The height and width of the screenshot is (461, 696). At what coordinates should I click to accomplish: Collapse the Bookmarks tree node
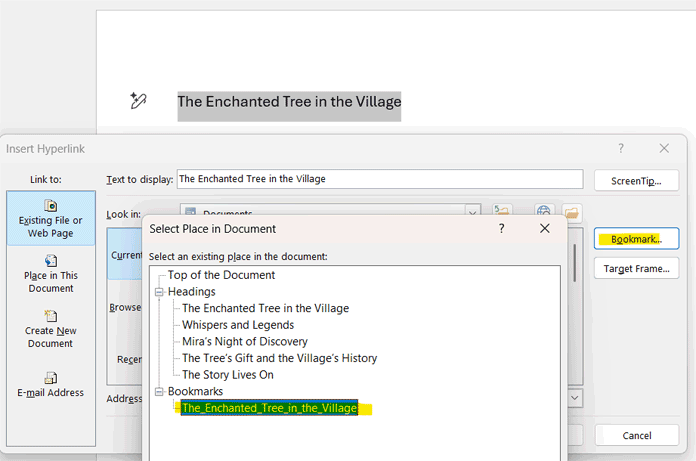coord(159,391)
